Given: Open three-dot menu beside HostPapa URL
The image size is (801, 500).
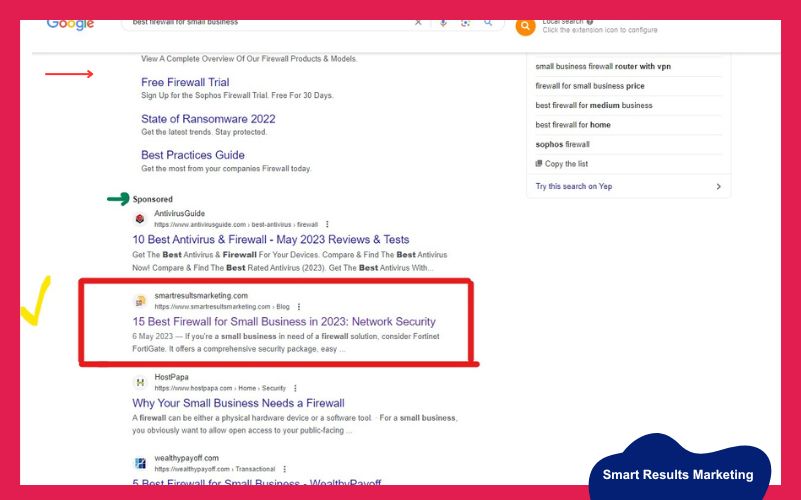Looking at the screenshot, I should coord(295,388).
